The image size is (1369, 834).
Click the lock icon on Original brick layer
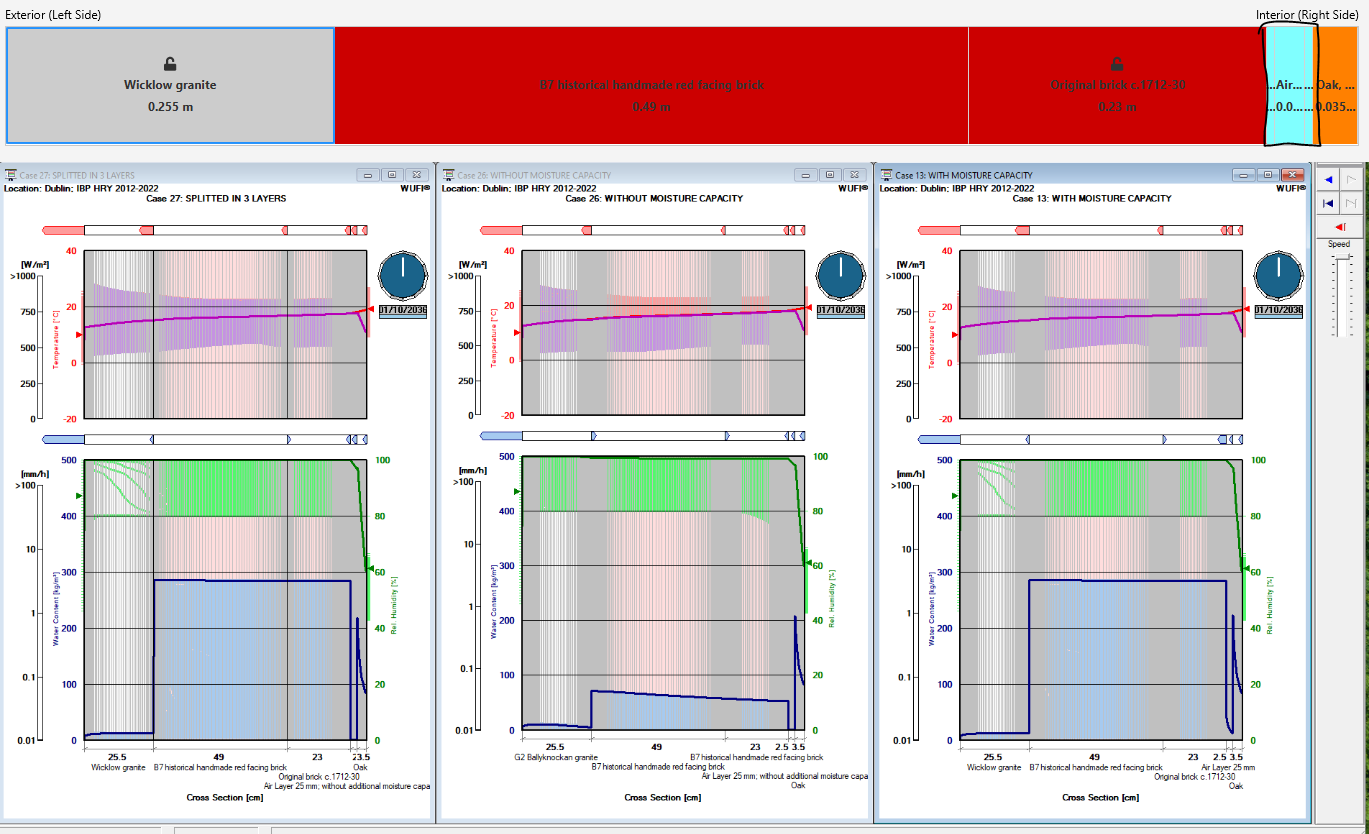pos(1117,64)
